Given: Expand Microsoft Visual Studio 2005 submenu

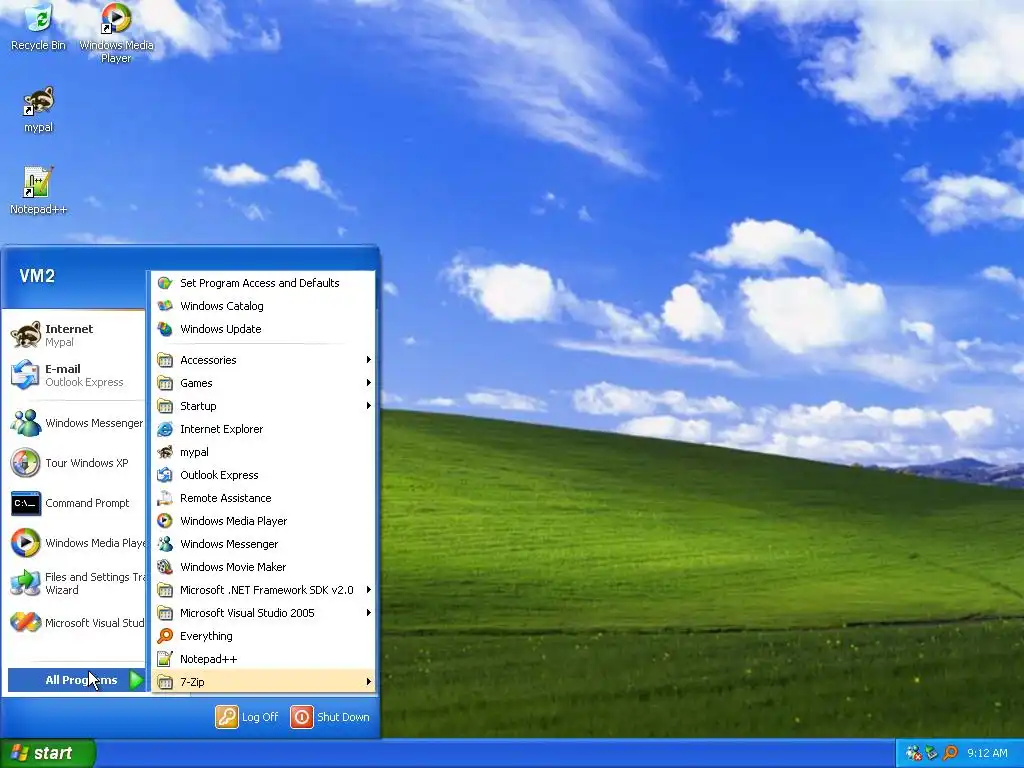Looking at the screenshot, I should 264,613.
